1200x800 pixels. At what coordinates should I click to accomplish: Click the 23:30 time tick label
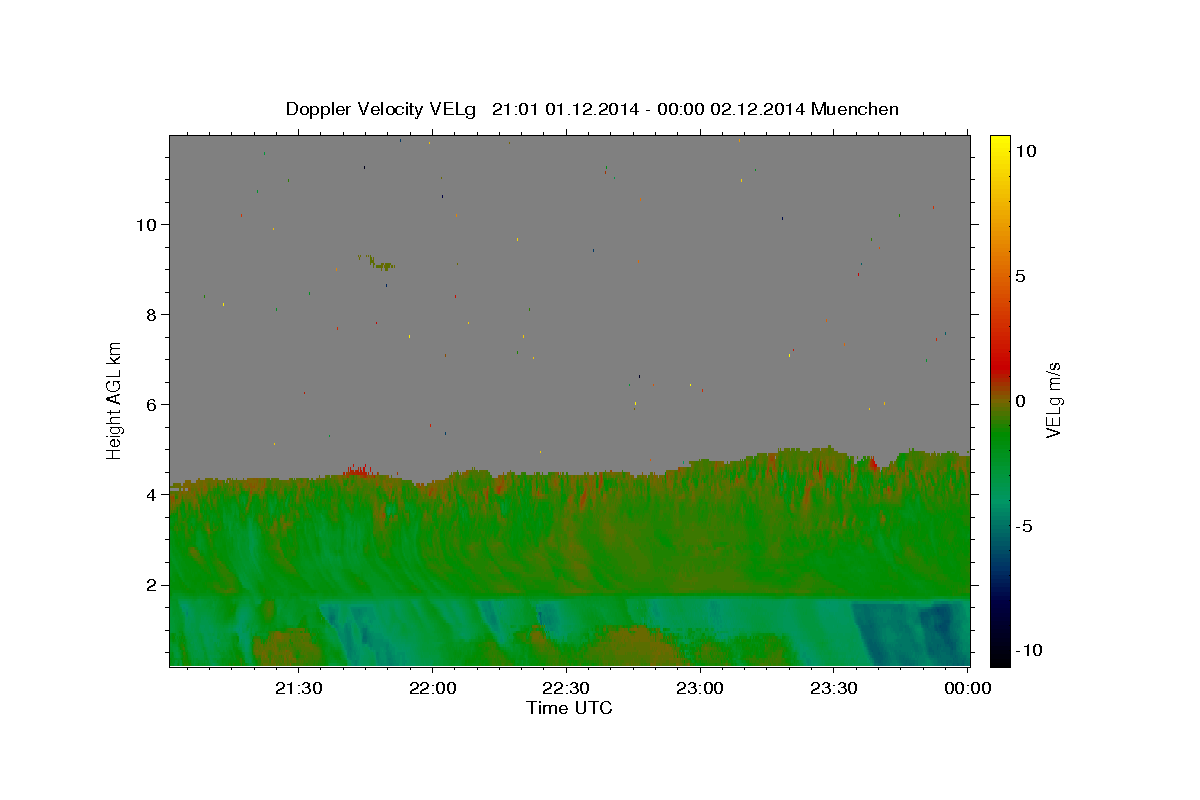pos(834,688)
